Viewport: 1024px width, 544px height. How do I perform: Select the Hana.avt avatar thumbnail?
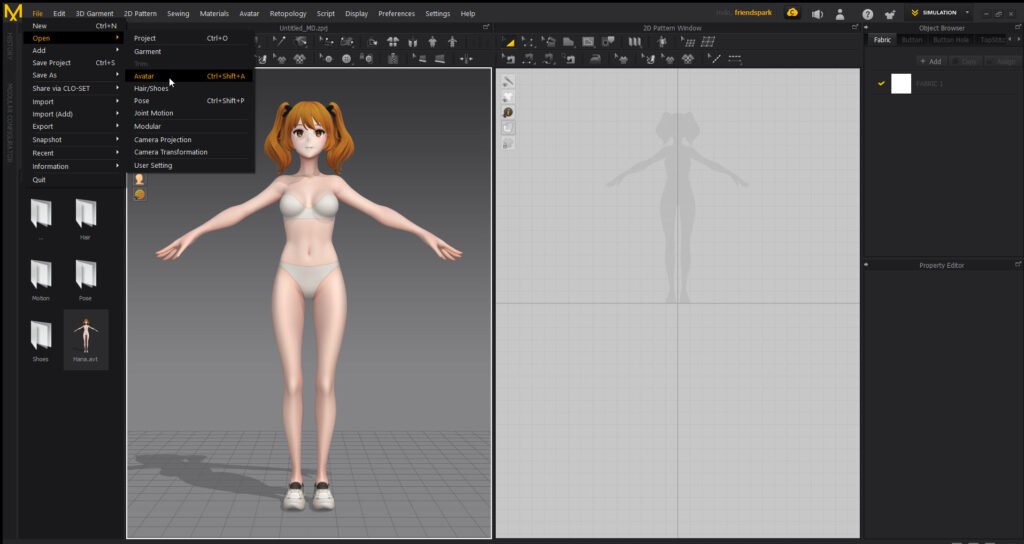point(86,337)
